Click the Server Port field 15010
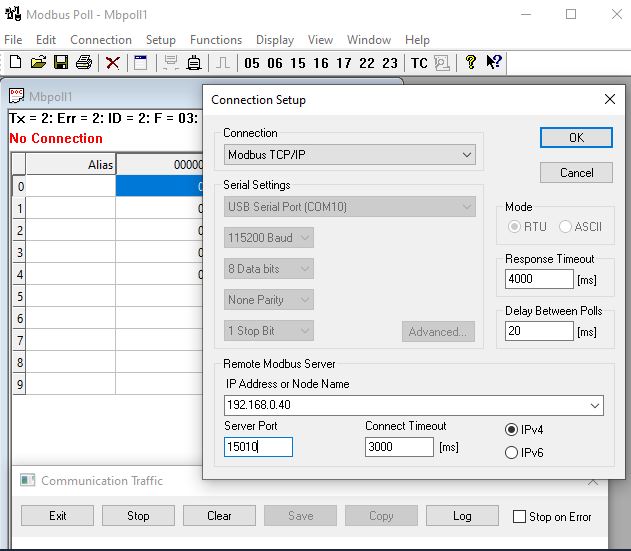Viewport: 631px width, 551px height. [x=258, y=447]
